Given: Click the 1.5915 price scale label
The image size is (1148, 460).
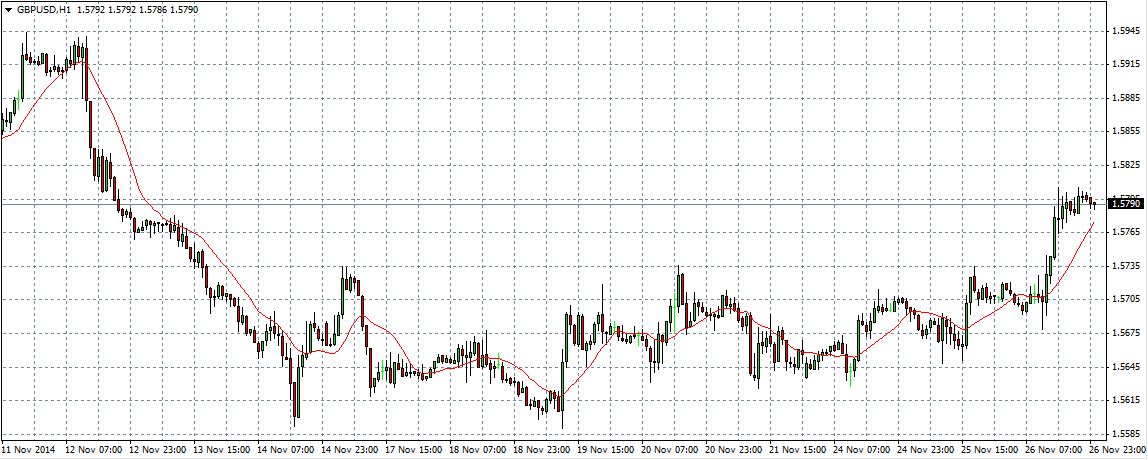Looking at the screenshot, I should click(1126, 65).
